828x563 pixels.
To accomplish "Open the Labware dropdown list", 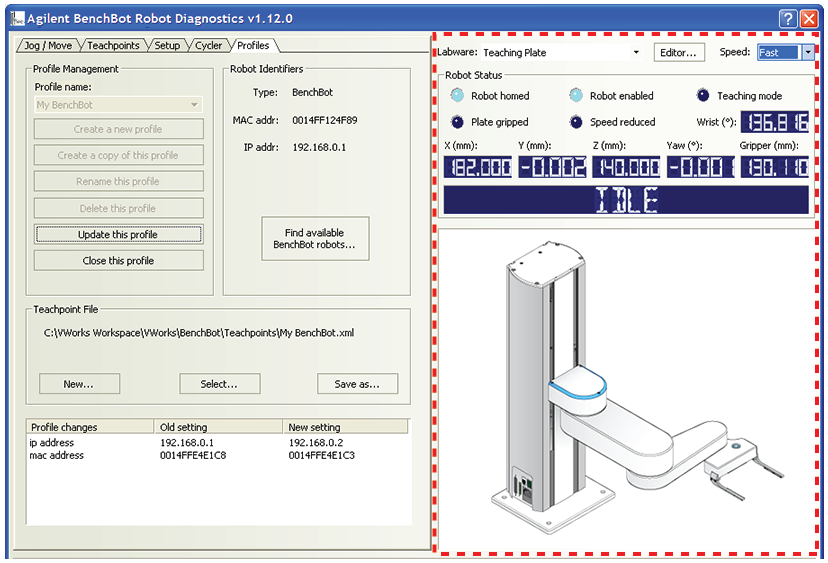I will click(x=635, y=53).
